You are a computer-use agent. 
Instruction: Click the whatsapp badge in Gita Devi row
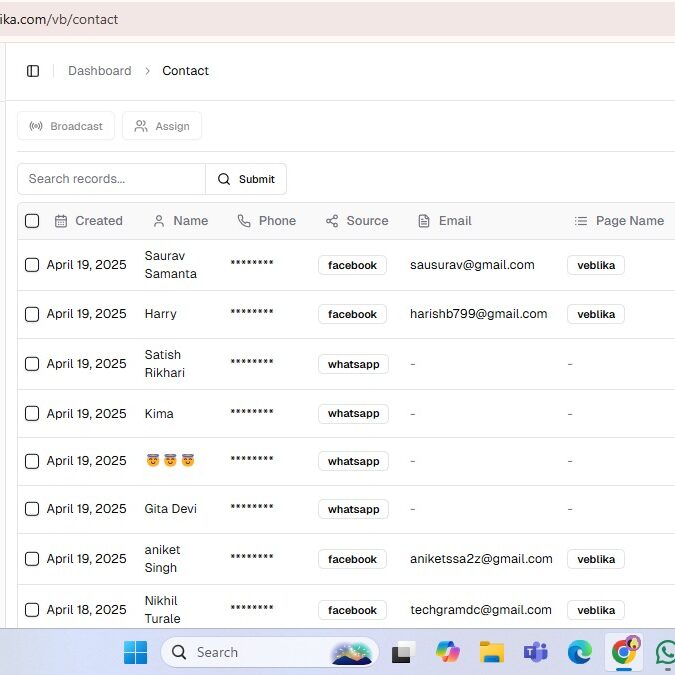pyautogui.click(x=353, y=509)
